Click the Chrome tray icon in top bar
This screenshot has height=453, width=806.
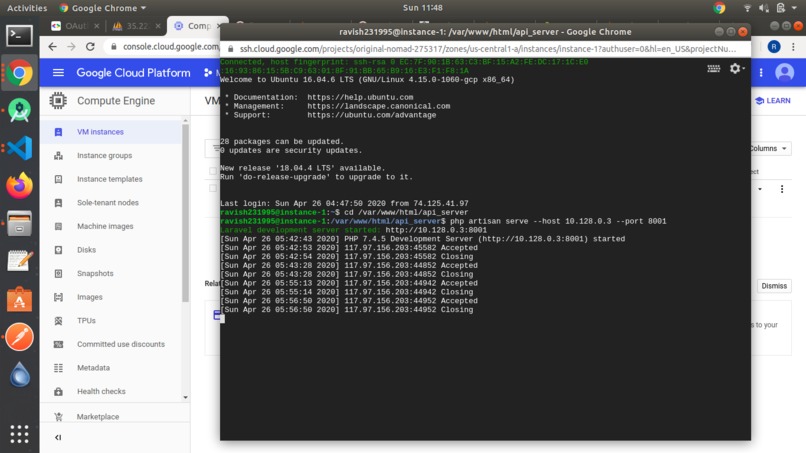click(x=719, y=8)
